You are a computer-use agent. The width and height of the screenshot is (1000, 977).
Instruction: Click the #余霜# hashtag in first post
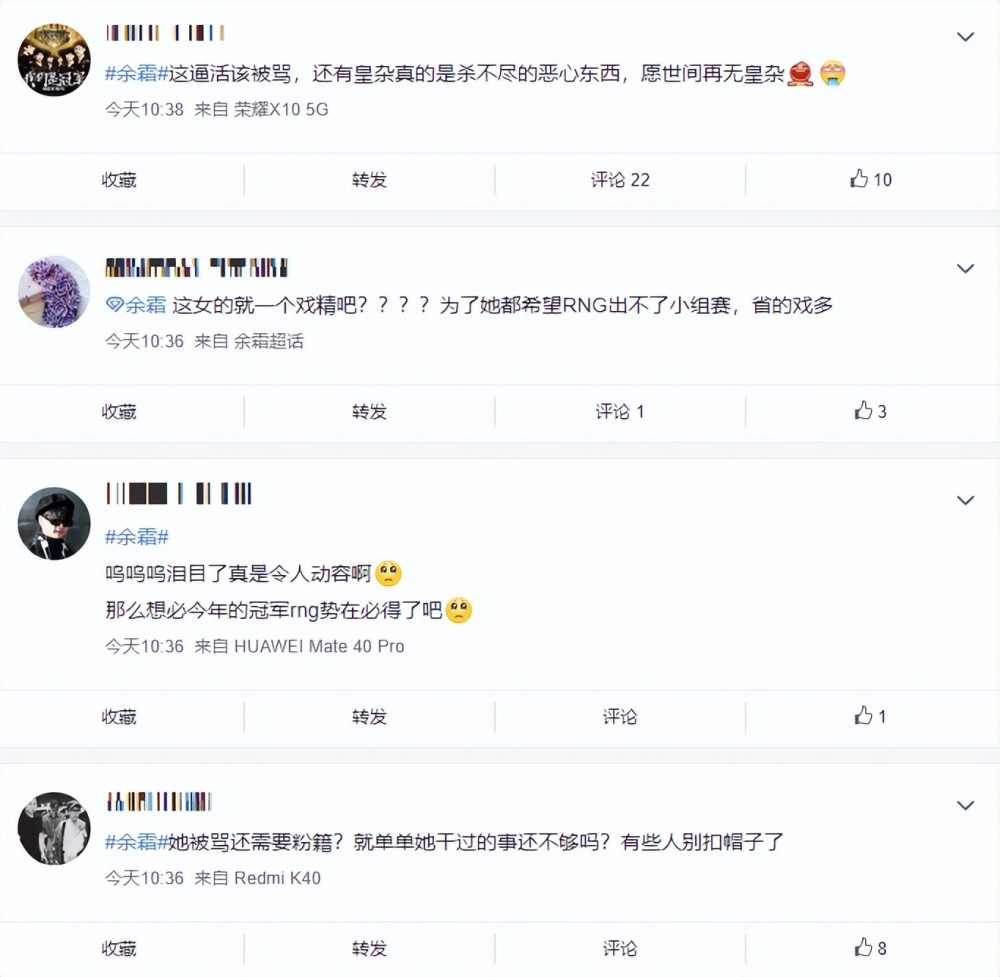coord(137,73)
